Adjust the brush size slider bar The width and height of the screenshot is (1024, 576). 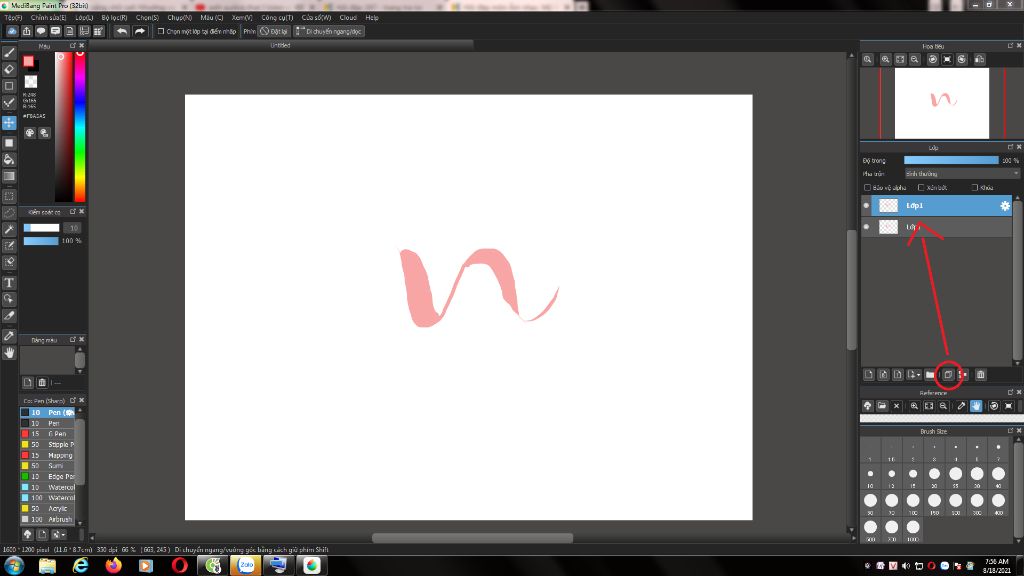tap(42, 228)
